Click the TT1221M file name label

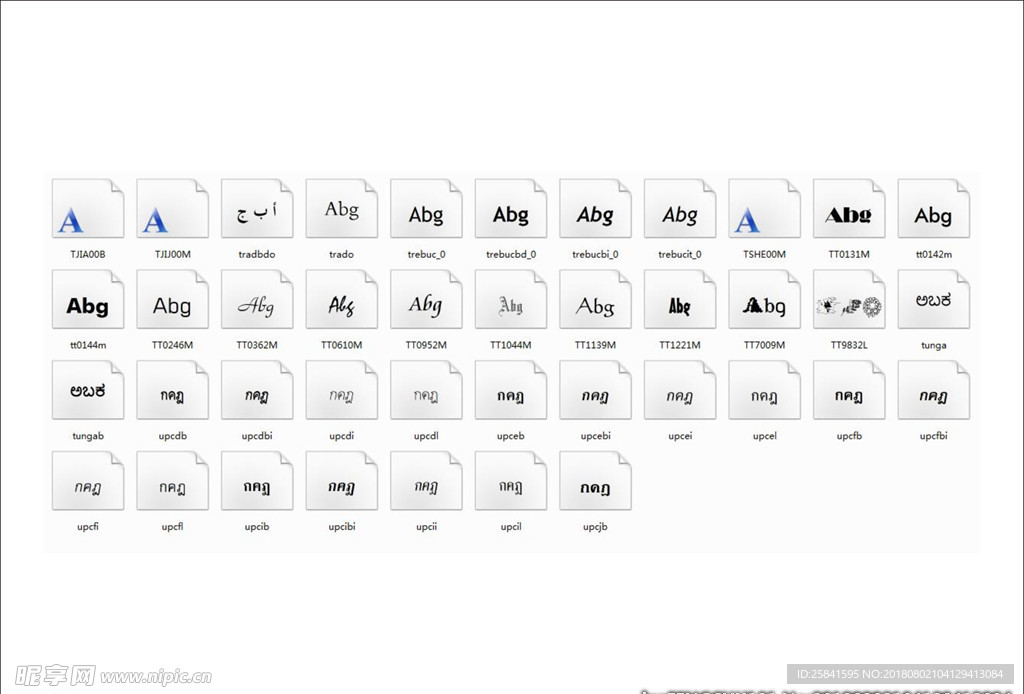[x=679, y=346]
